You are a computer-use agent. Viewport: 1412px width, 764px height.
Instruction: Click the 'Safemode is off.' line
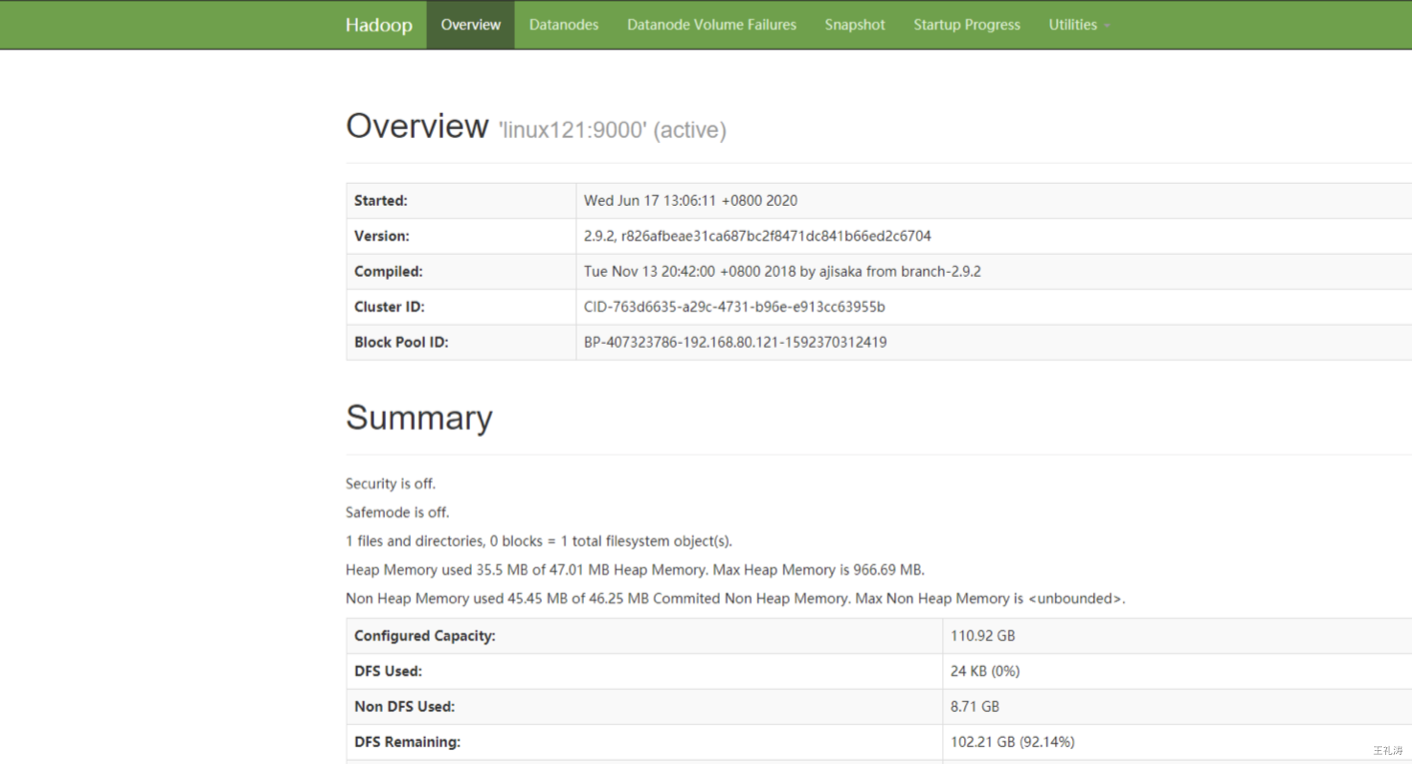tap(397, 512)
